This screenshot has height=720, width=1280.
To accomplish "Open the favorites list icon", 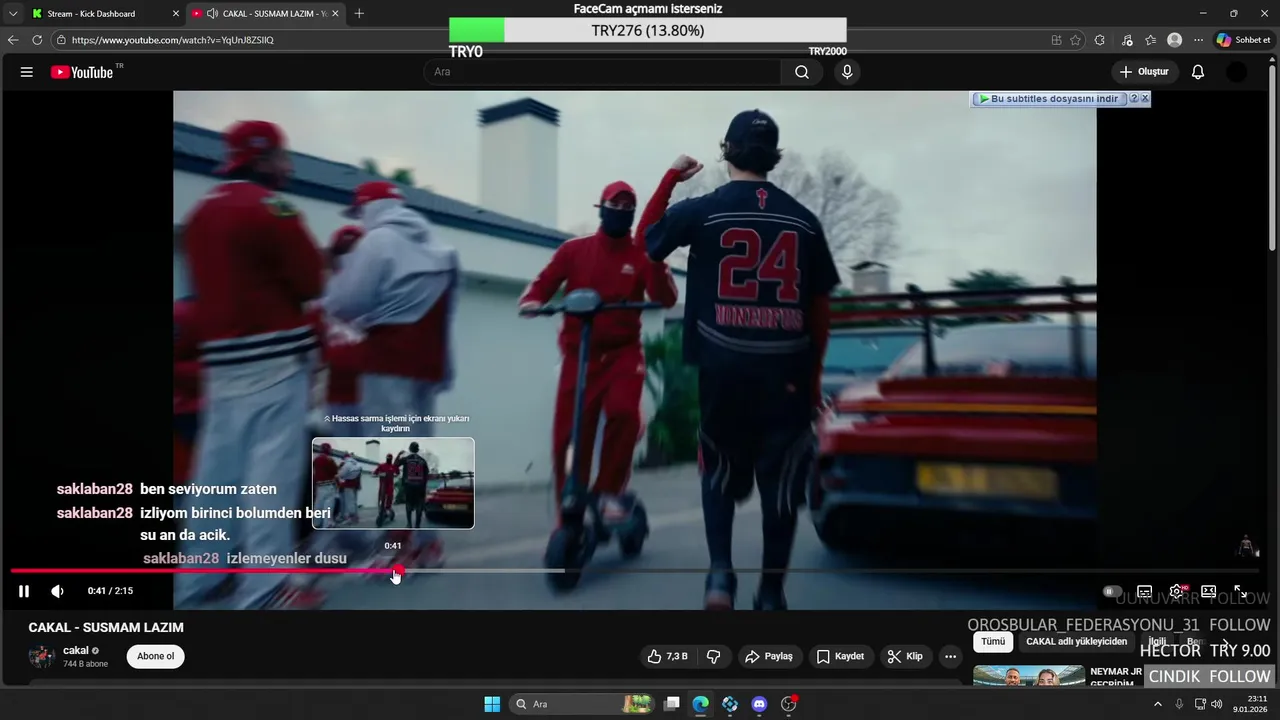I will click(x=1151, y=40).
